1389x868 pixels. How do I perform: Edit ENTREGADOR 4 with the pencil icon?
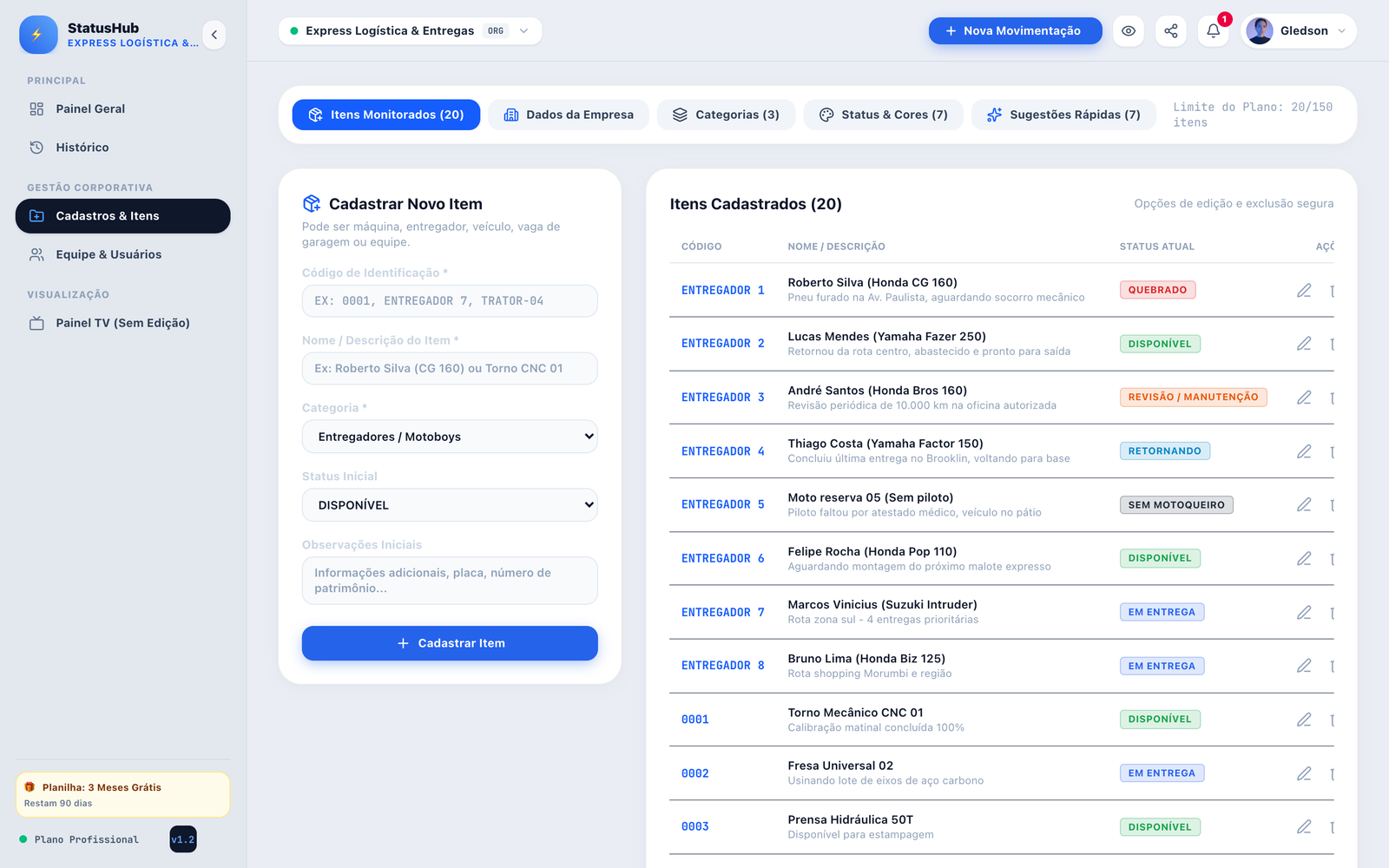pos(1304,451)
